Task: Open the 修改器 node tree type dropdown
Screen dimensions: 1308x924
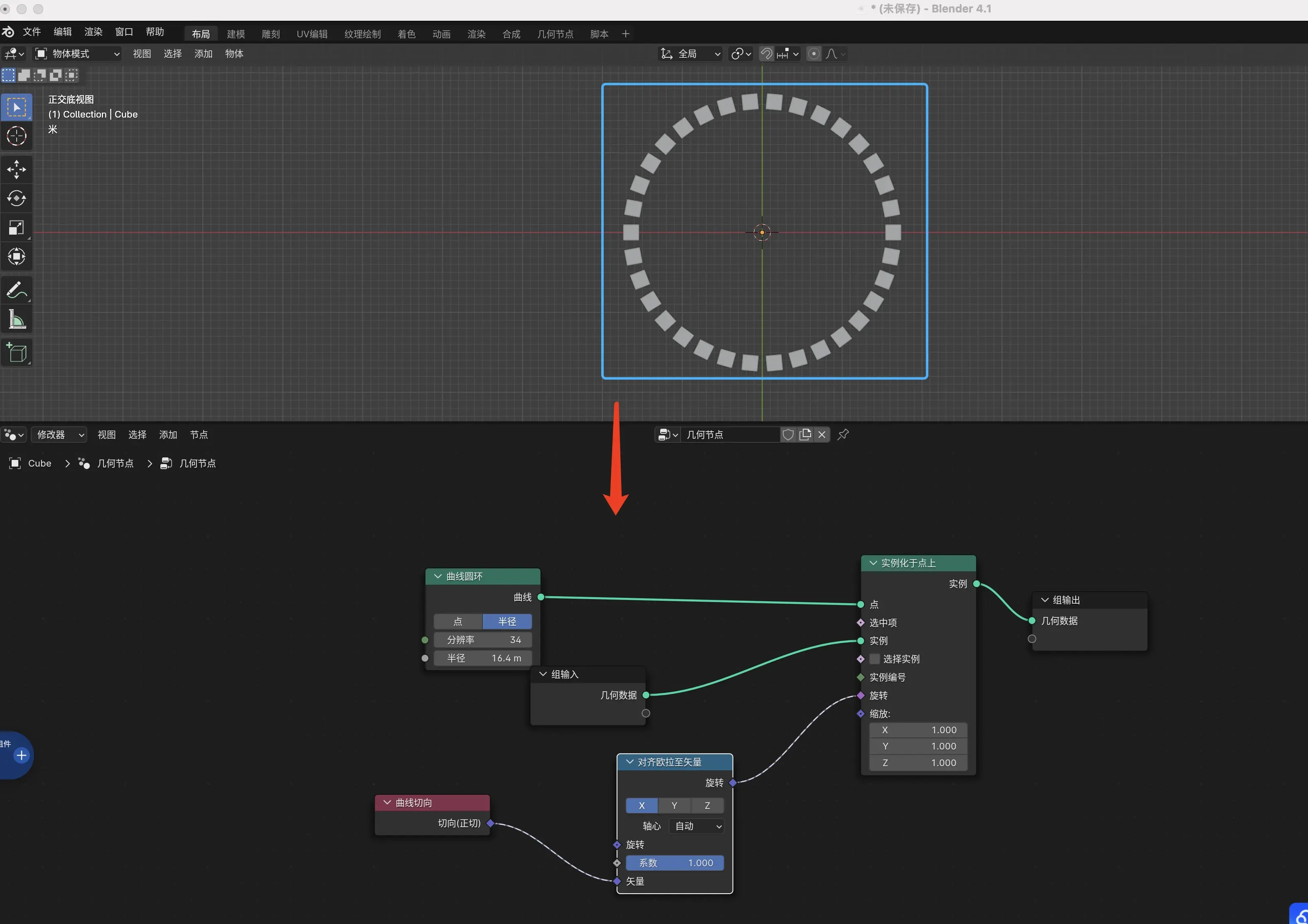Action: coord(59,435)
